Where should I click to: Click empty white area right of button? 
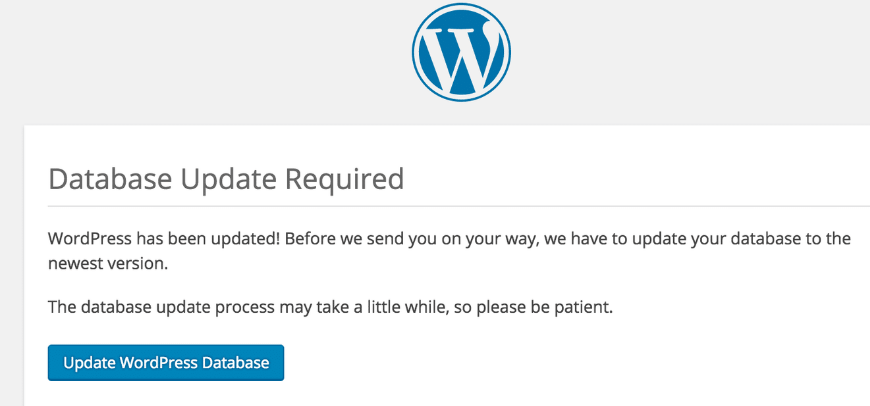550,363
